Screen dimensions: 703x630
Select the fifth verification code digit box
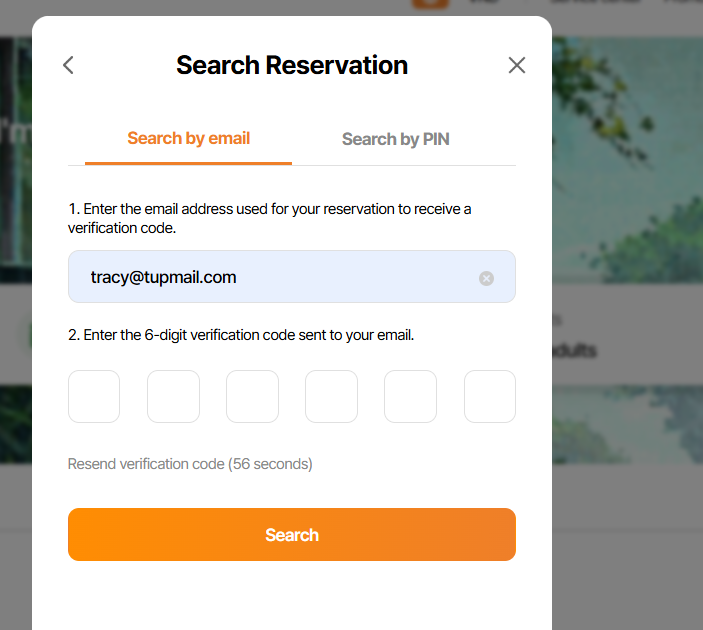[410, 396]
